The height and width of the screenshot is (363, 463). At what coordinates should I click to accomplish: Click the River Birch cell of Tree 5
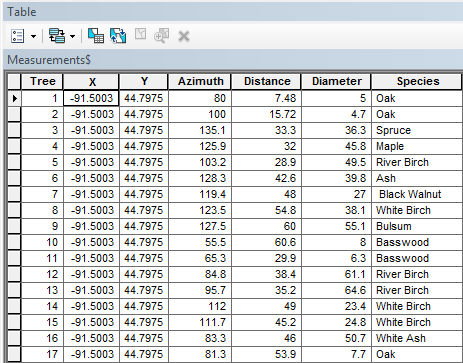417,162
